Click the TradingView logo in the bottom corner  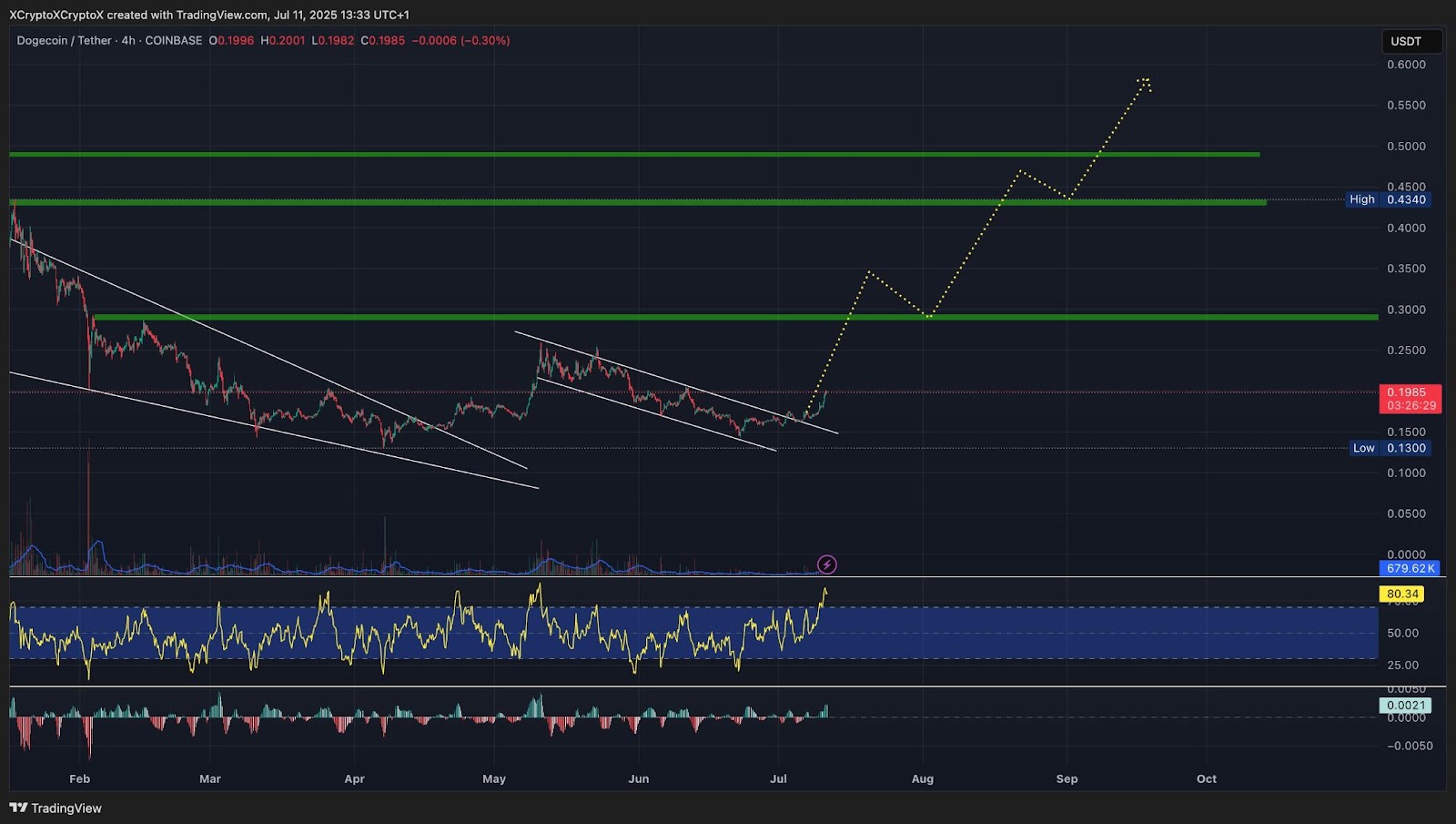coord(55,808)
